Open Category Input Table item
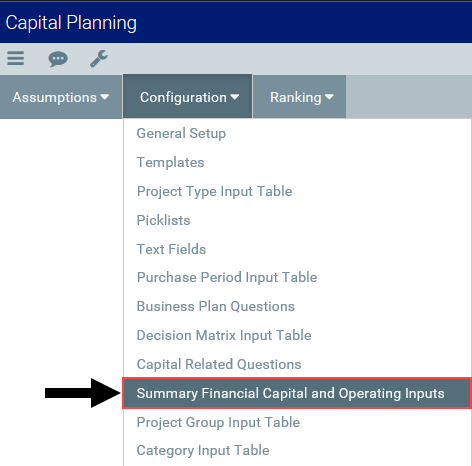Image resolution: width=472 pixels, height=466 pixels. coord(203,450)
